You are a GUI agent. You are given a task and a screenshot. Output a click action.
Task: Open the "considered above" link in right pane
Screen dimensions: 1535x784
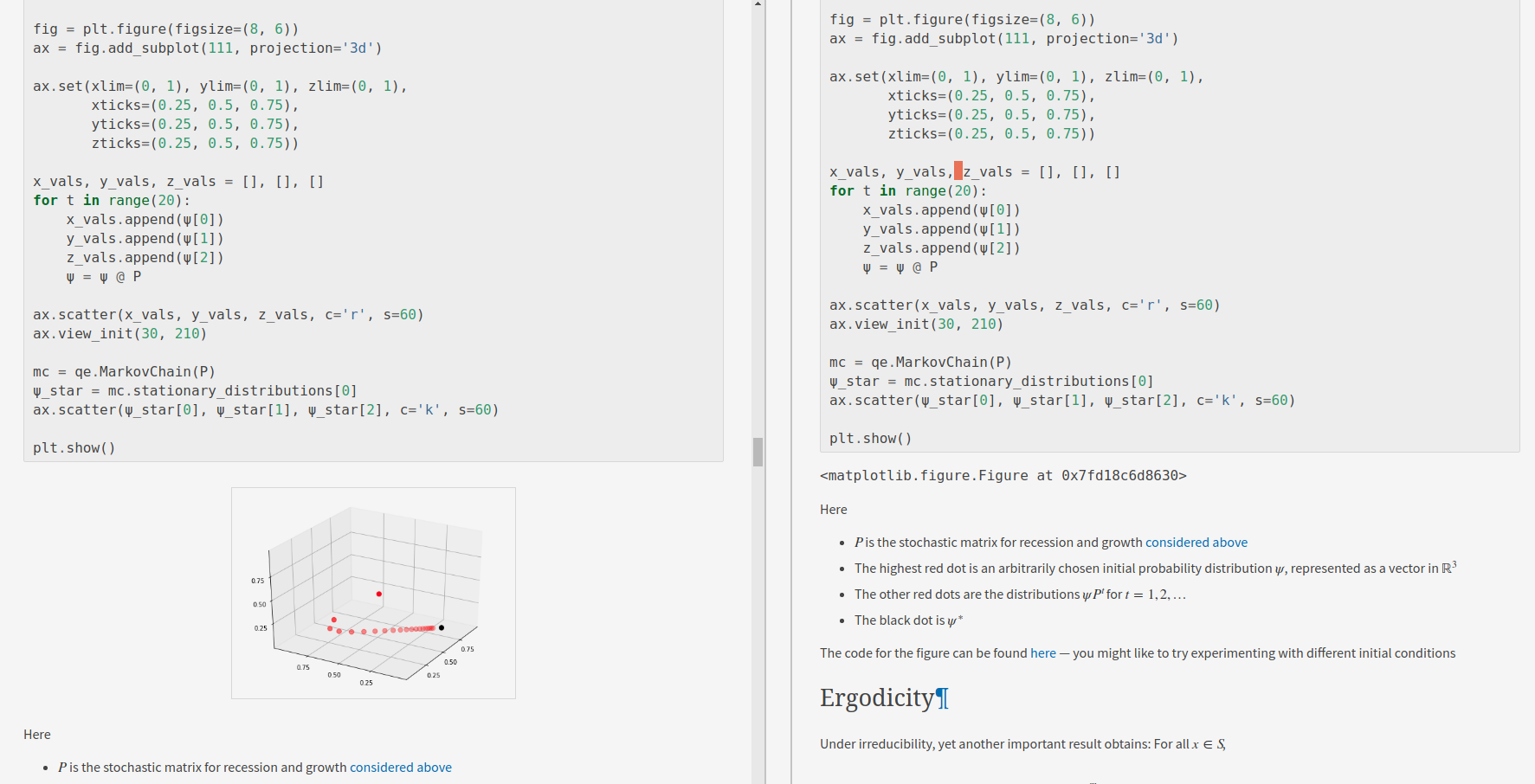tap(1196, 543)
